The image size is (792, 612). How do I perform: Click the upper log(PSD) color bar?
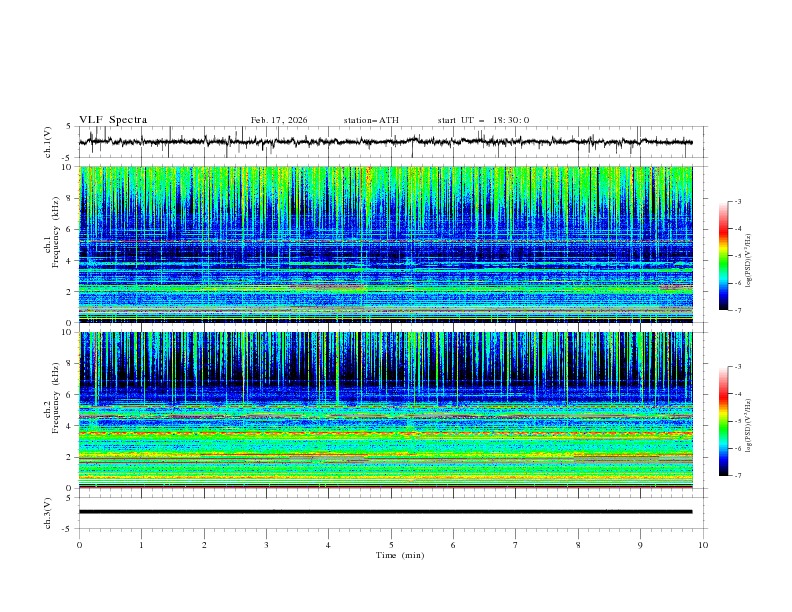pos(723,255)
